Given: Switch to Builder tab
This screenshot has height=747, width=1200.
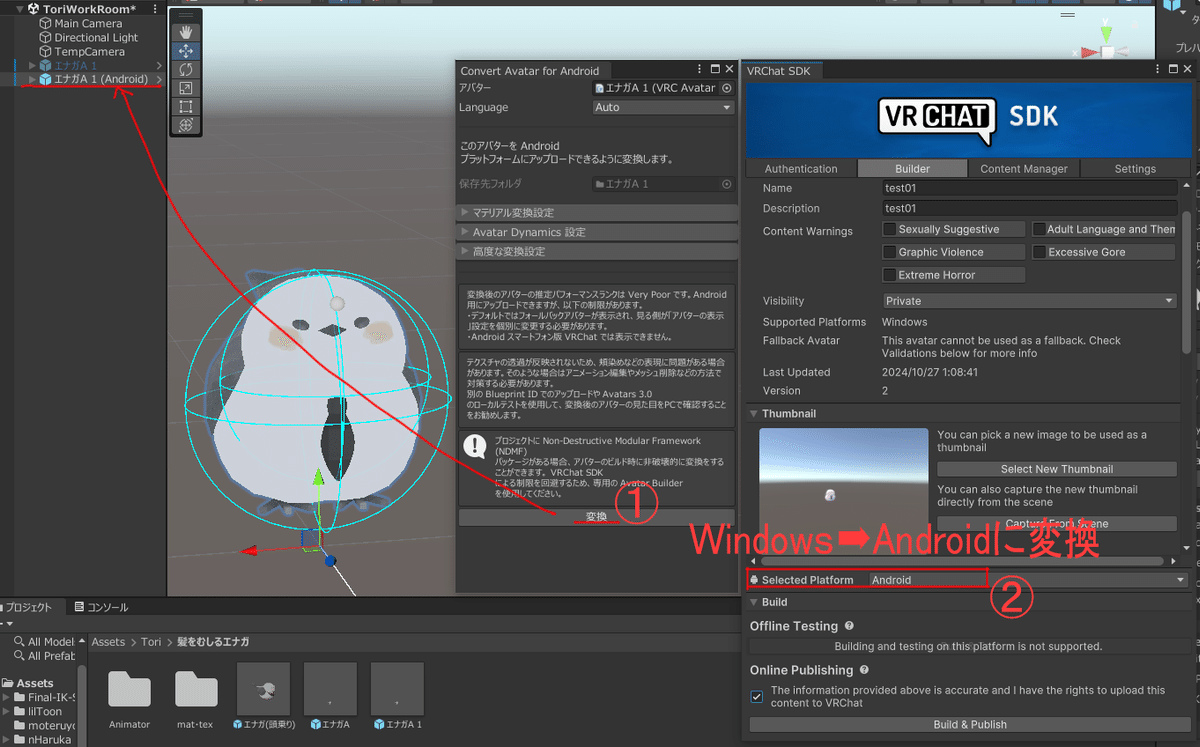Looking at the screenshot, I should click(x=912, y=169).
